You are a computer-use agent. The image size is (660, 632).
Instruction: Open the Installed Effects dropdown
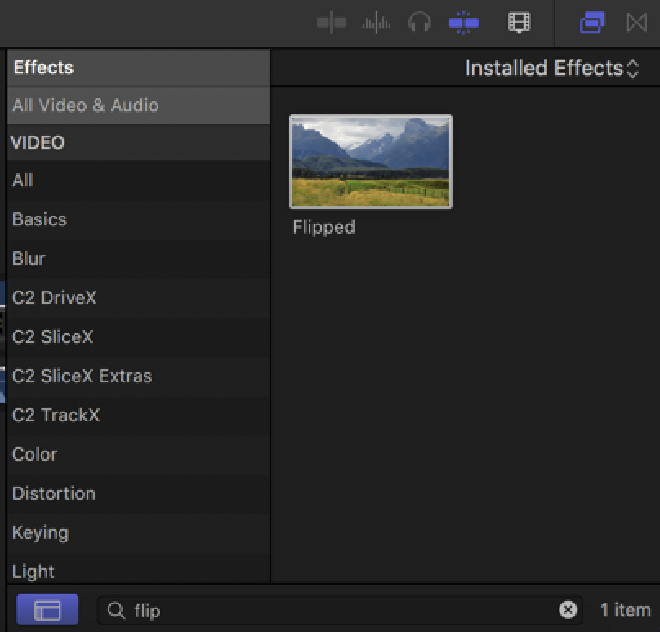click(551, 69)
